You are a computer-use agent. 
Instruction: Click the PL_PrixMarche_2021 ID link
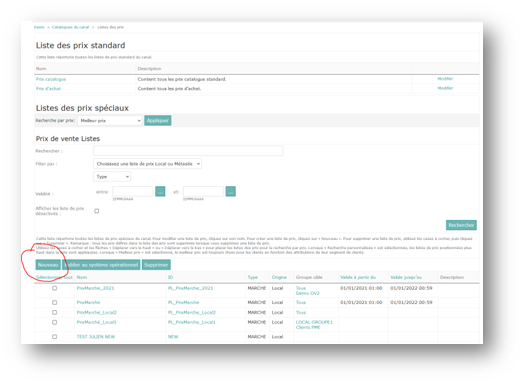click(191, 288)
